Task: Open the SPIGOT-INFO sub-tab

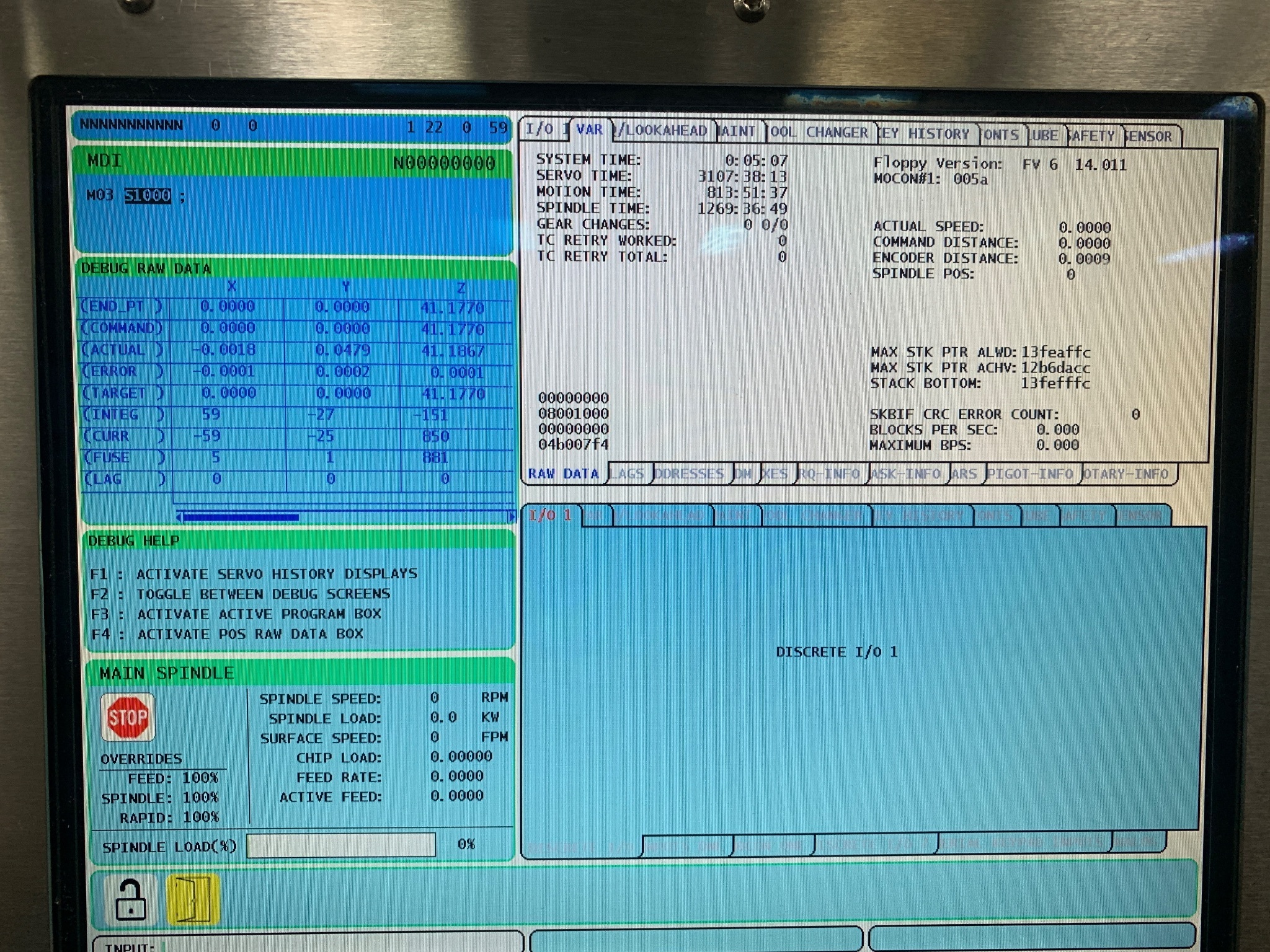Action: click(x=1031, y=474)
